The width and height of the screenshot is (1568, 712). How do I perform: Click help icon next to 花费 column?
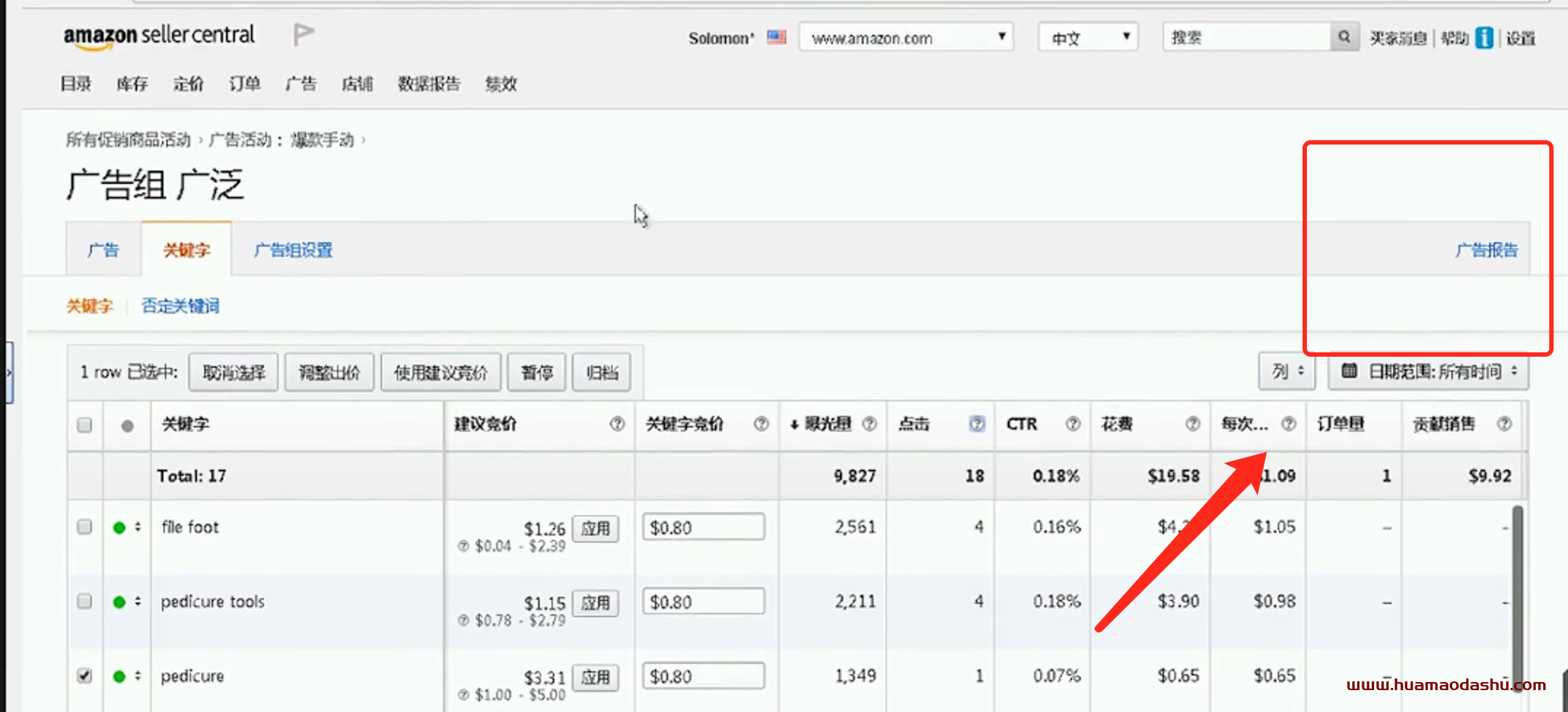pyautogui.click(x=1192, y=424)
